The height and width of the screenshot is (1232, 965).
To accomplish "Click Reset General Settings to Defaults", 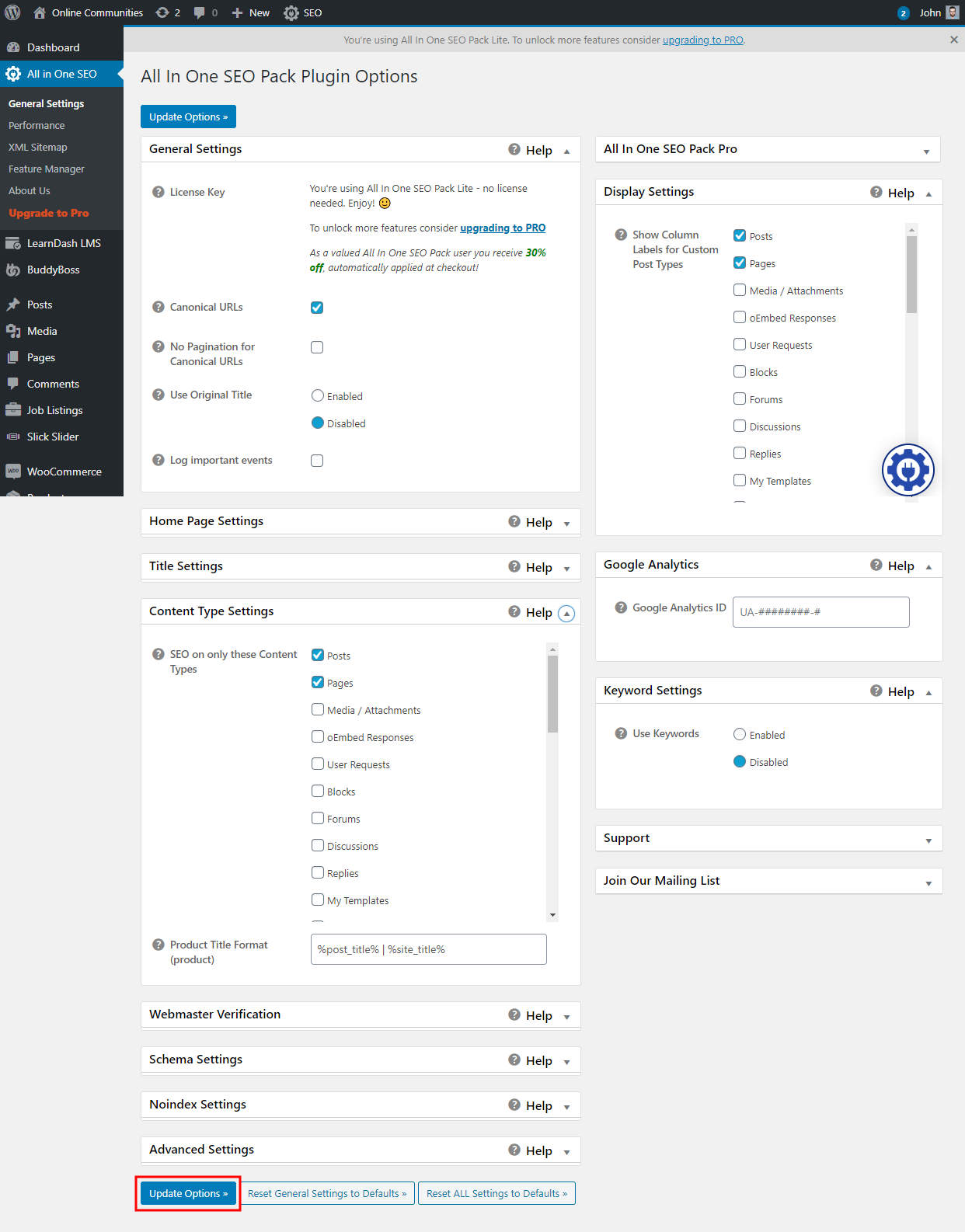I will 327,1193.
